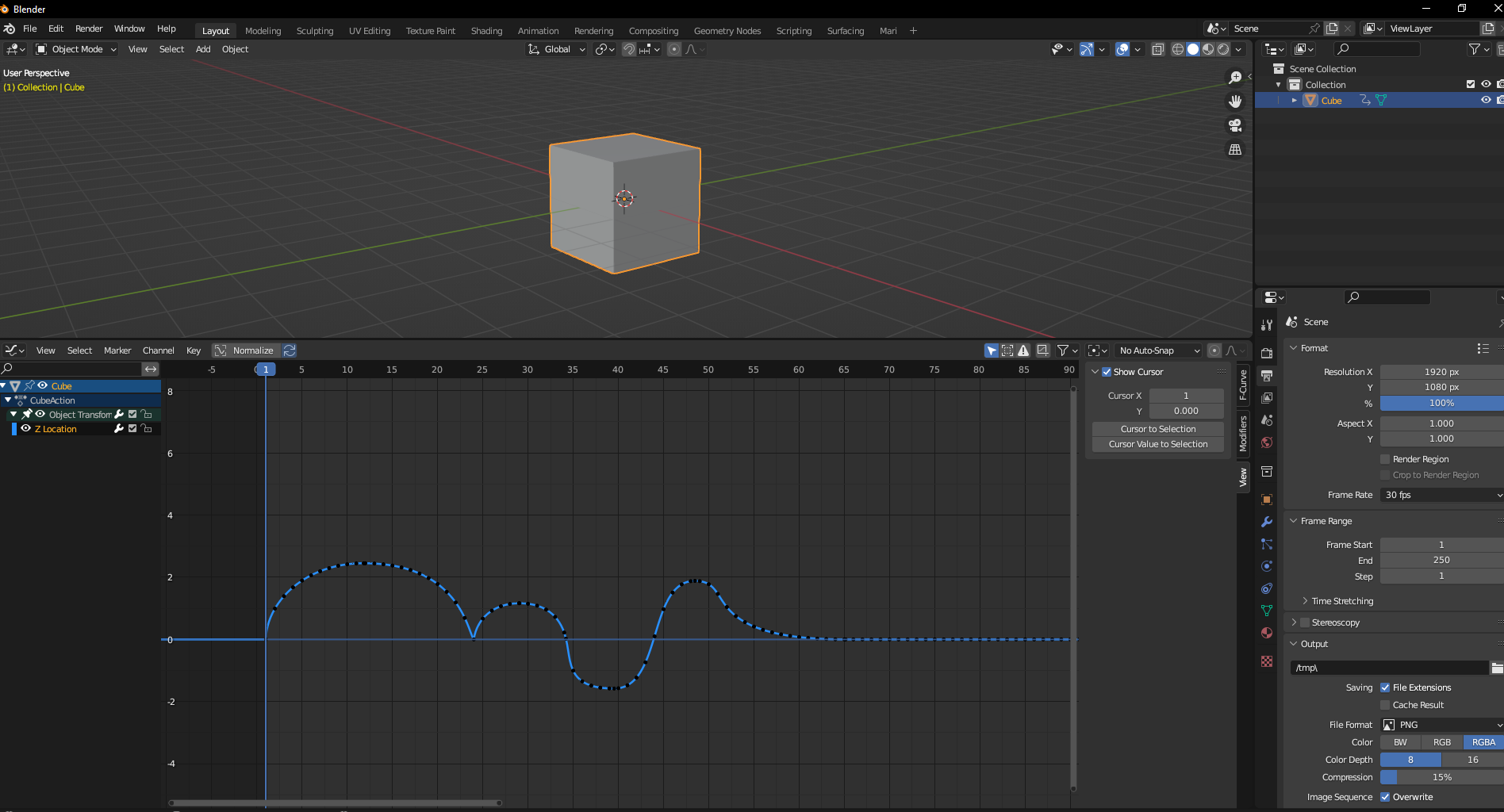Open the graph editor Channel menu
This screenshot has height=812, width=1504.
(x=159, y=350)
